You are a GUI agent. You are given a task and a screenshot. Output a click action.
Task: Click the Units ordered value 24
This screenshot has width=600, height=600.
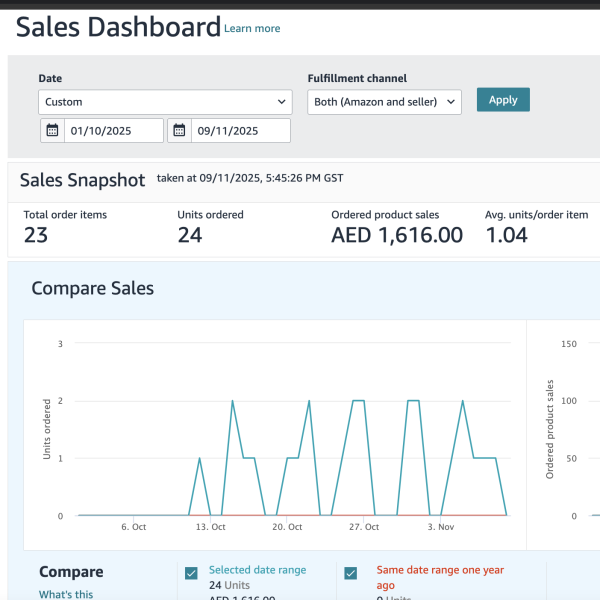(190, 236)
